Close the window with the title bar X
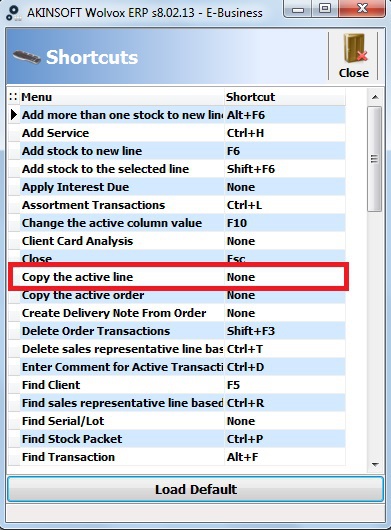This screenshot has width=391, height=530. [362, 9]
